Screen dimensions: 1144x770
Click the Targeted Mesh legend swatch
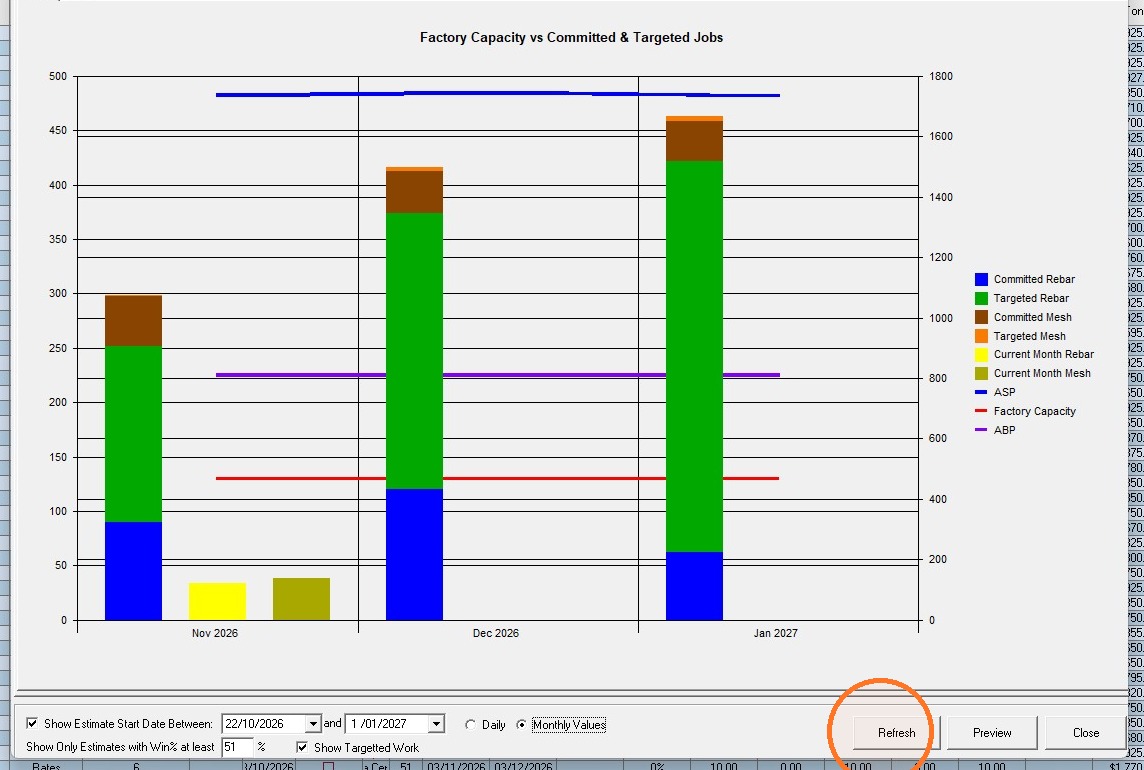point(981,336)
